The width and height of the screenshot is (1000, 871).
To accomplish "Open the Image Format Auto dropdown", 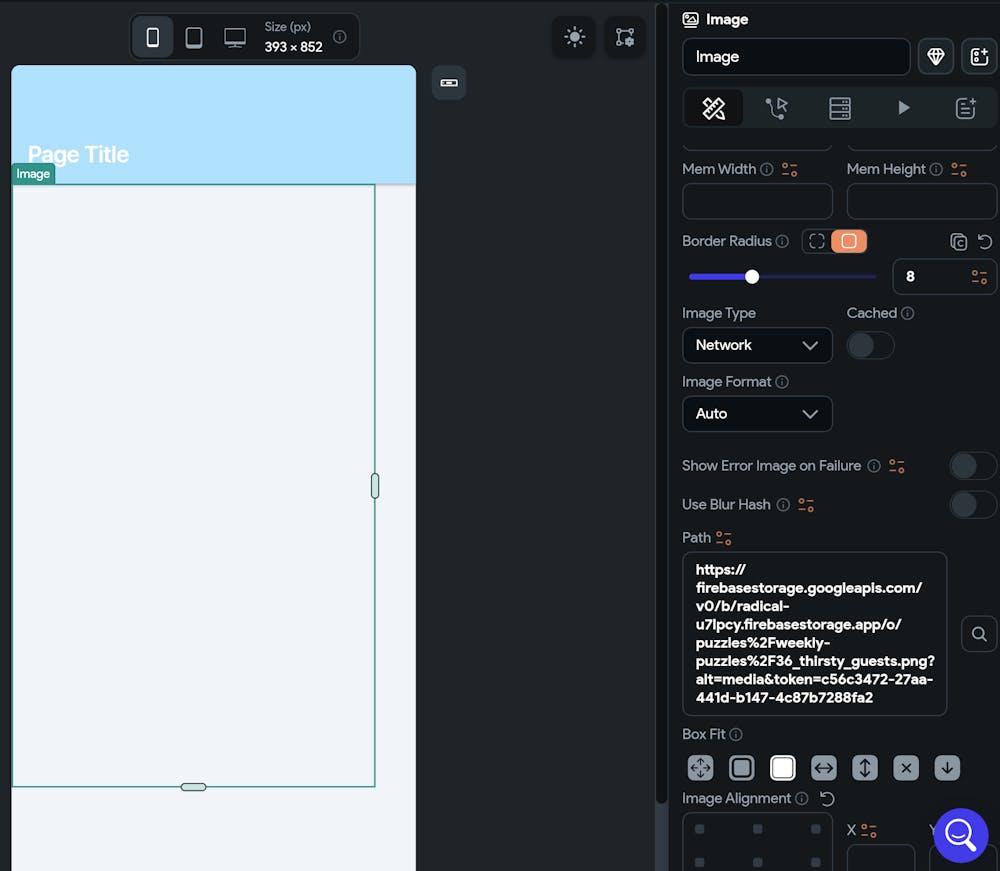I will (x=757, y=414).
